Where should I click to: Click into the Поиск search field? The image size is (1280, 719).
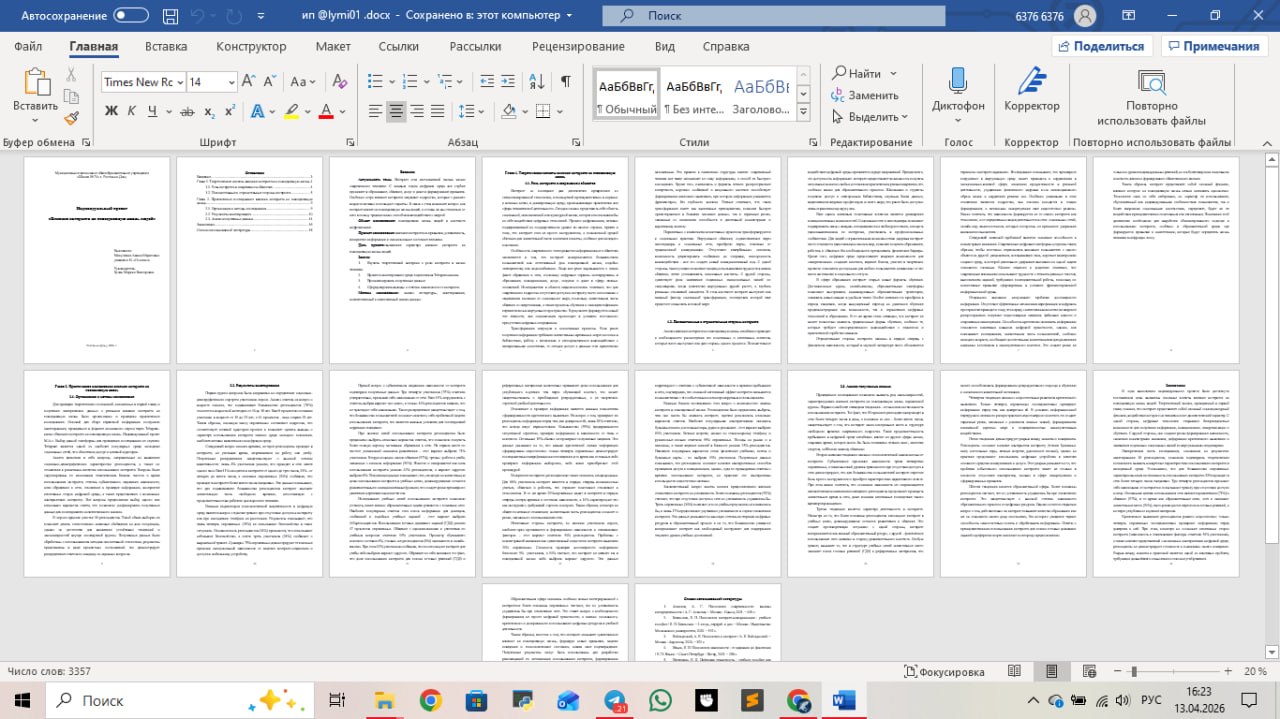pos(773,16)
